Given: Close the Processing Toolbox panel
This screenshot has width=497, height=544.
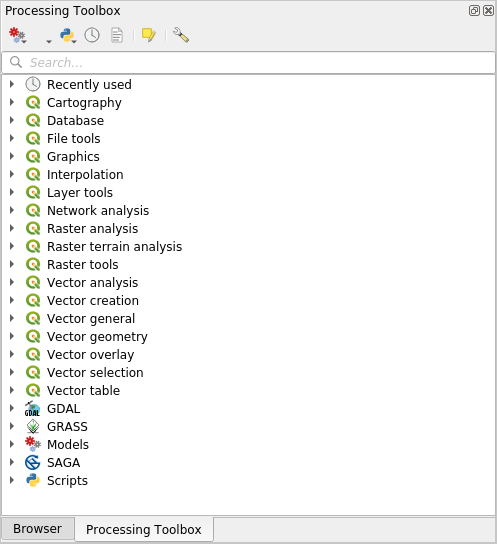Looking at the screenshot, I should pos(488,10).
